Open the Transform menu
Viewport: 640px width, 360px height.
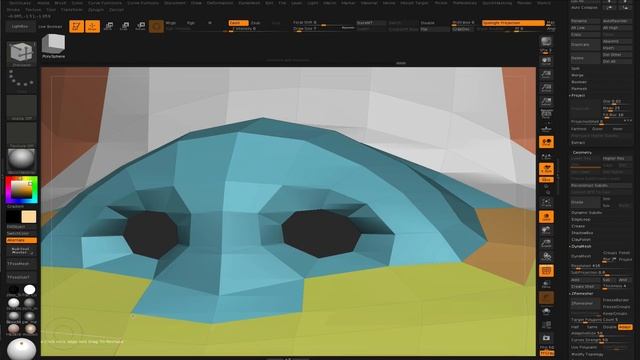[71, 9]
